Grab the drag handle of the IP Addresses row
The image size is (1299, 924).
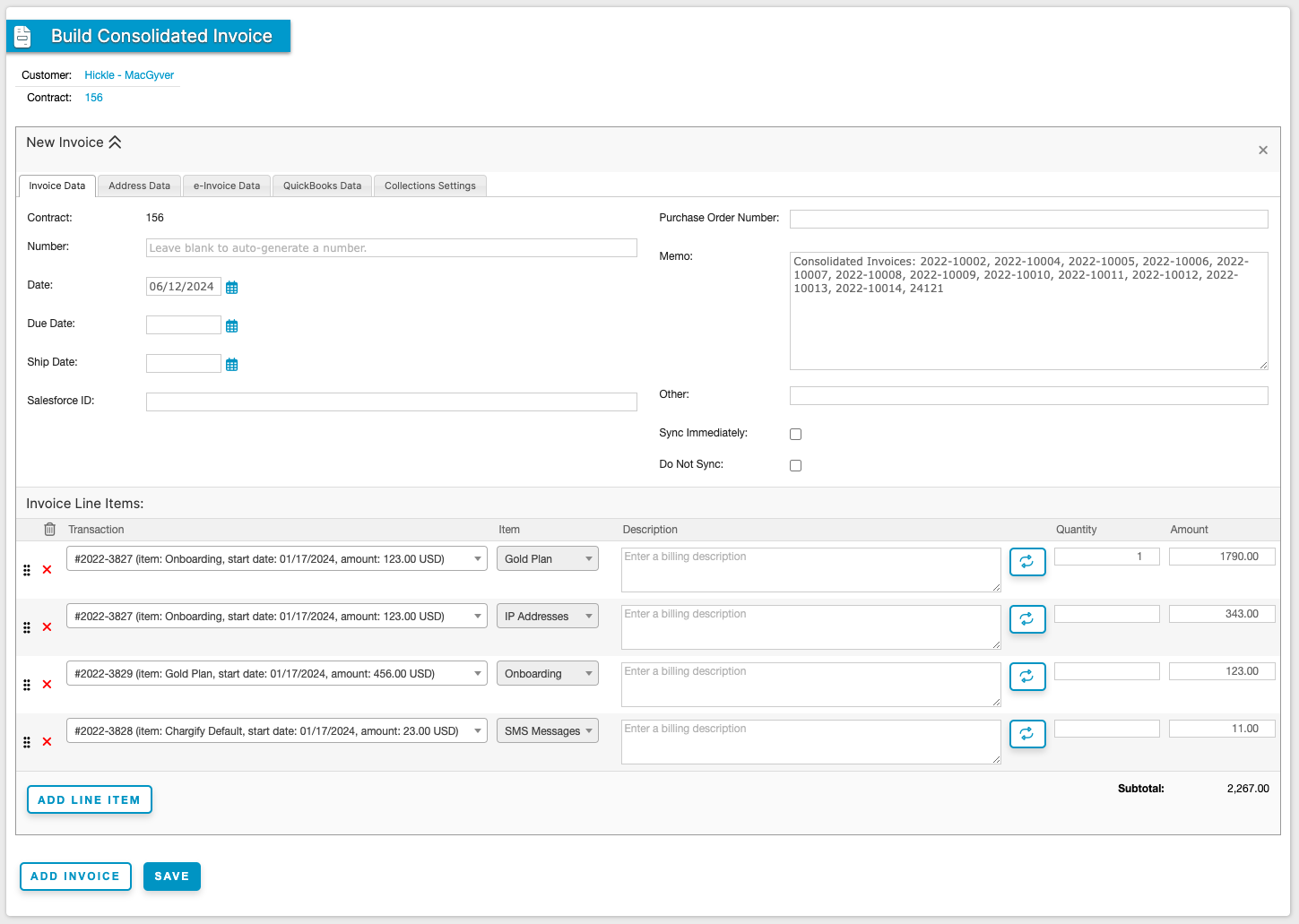(x=27, y=627)
